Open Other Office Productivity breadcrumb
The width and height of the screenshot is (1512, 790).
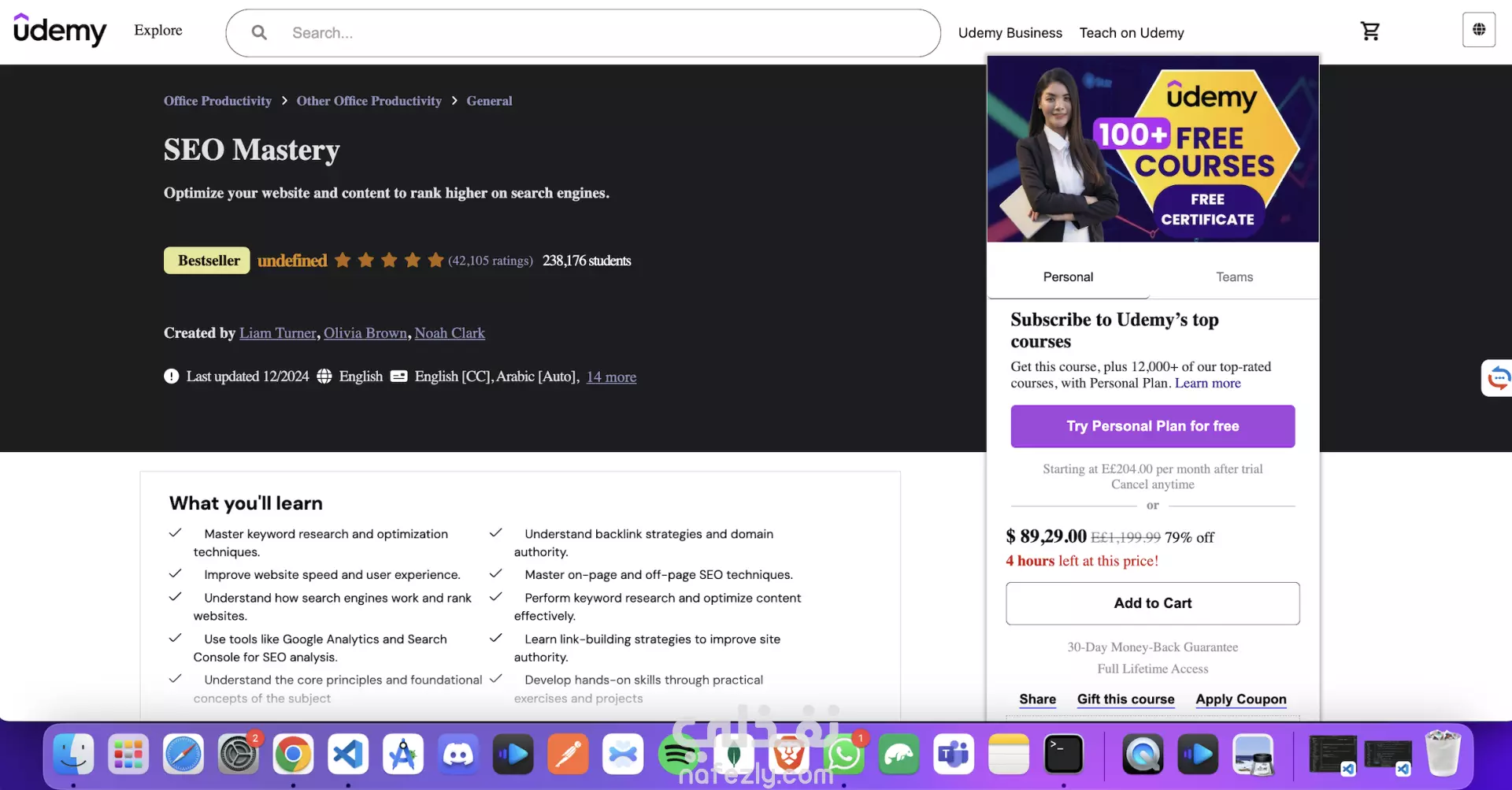369,101
